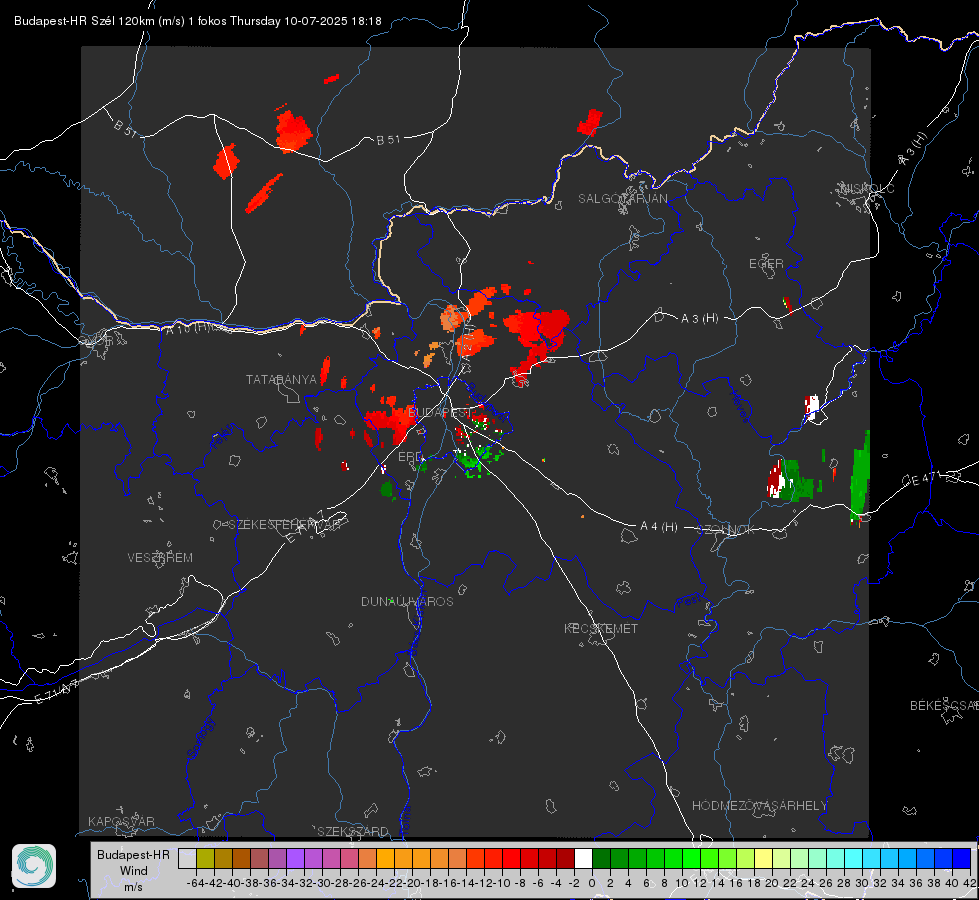Click the Heves county label
Image resolution: width=979 pixels, height=900 pixels.
pyautogui.click(x=739, y=406)
